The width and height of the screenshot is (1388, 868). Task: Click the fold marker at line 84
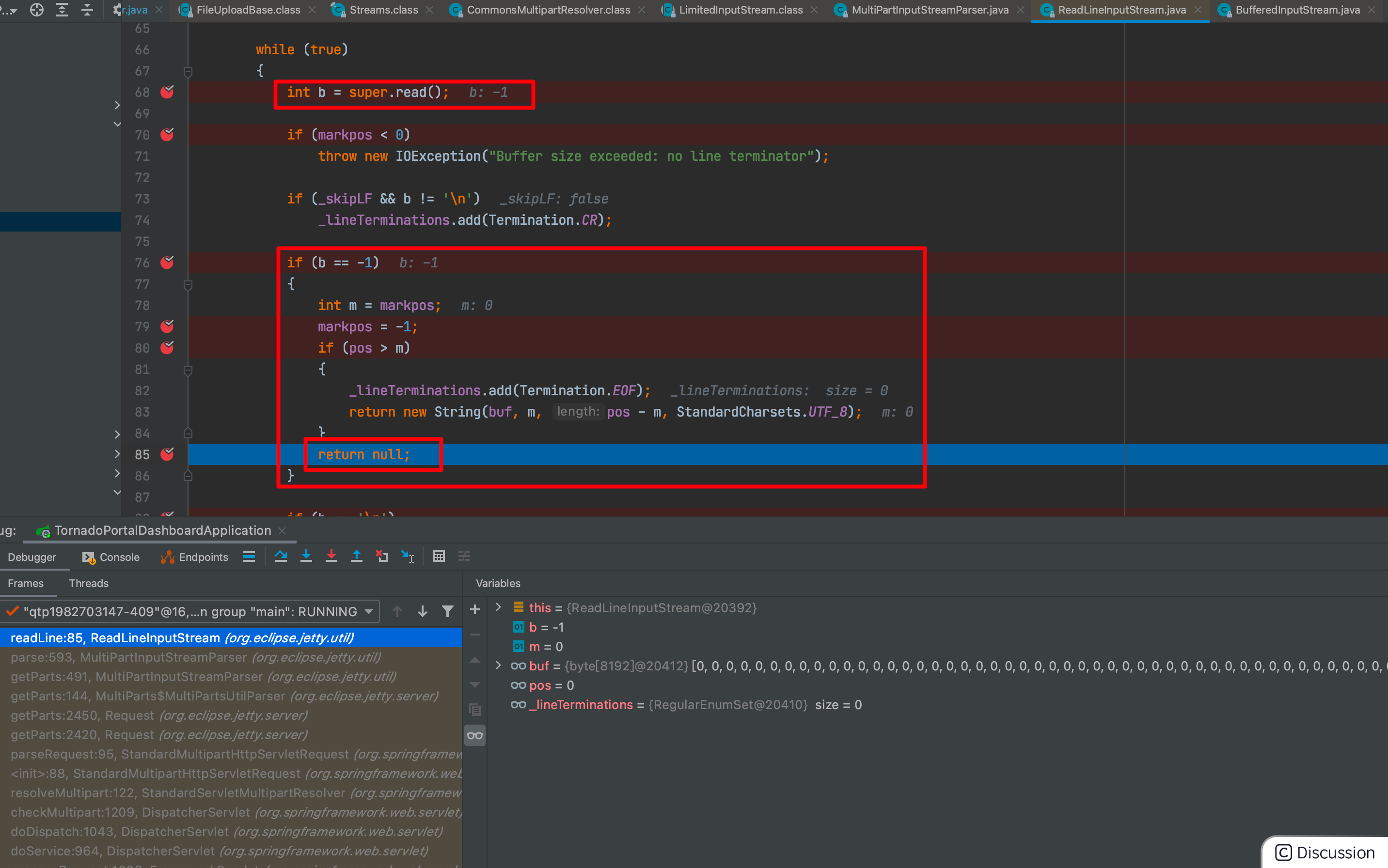tap(188, 433)
